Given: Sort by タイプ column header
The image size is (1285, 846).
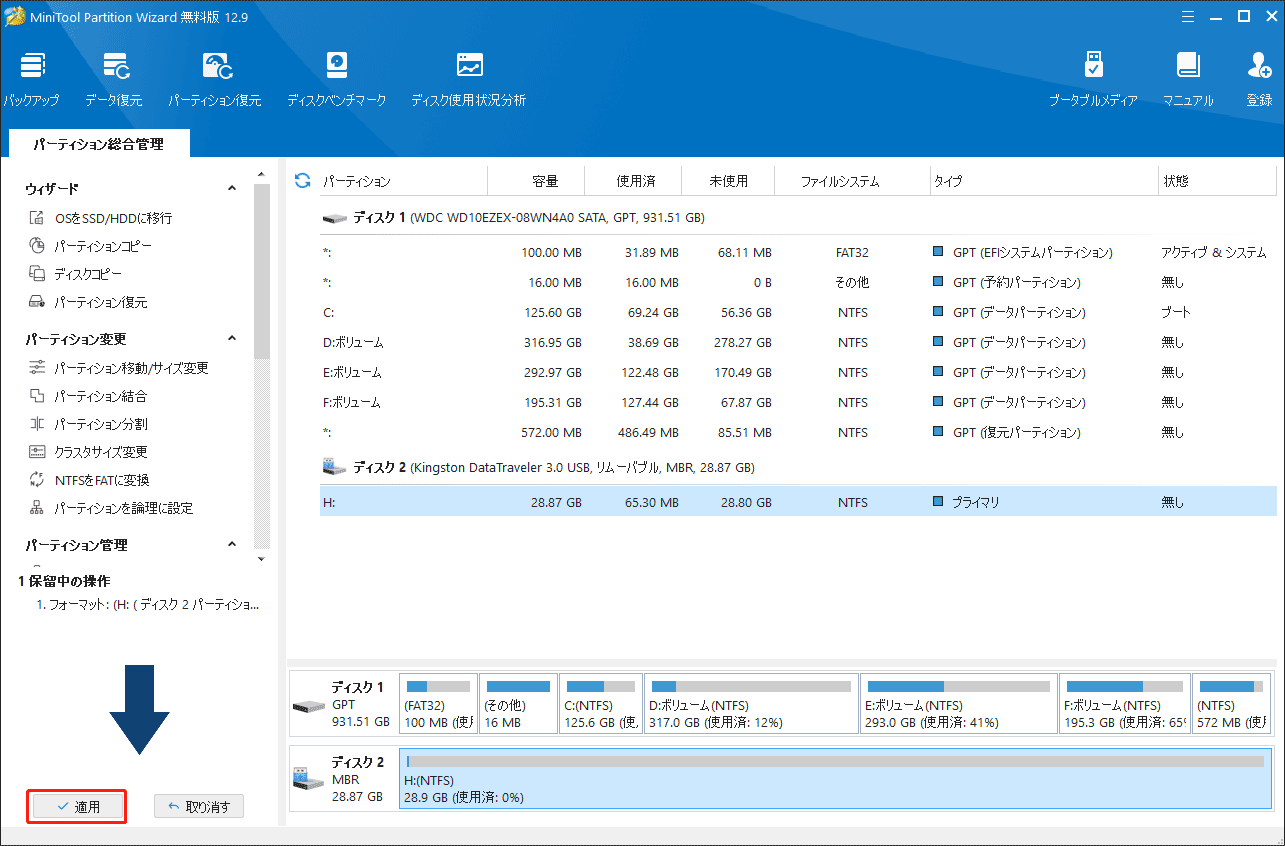Looking at the screenshot, I should 1044,181.
